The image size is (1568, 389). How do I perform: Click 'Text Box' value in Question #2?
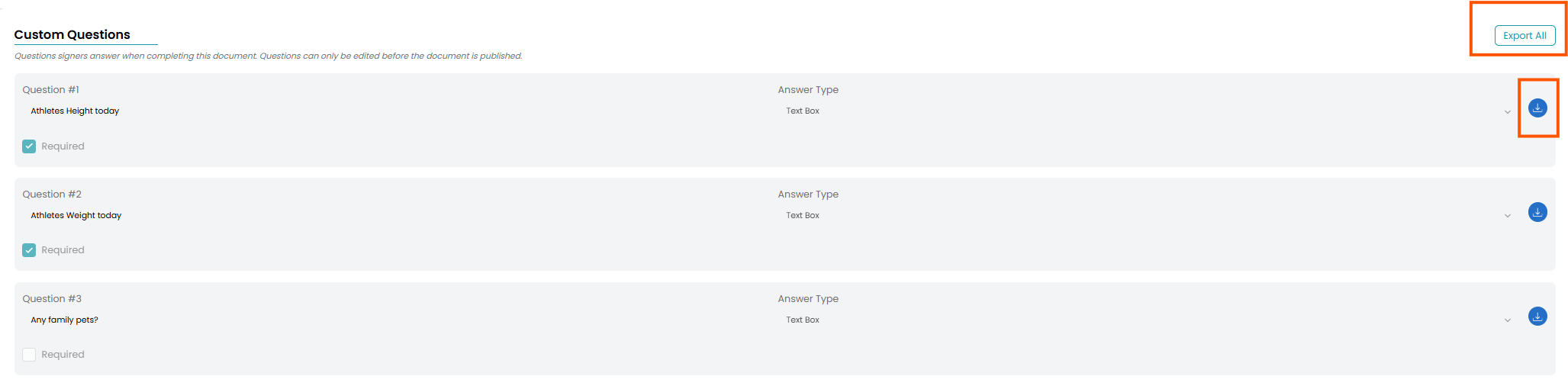point(803,215)
